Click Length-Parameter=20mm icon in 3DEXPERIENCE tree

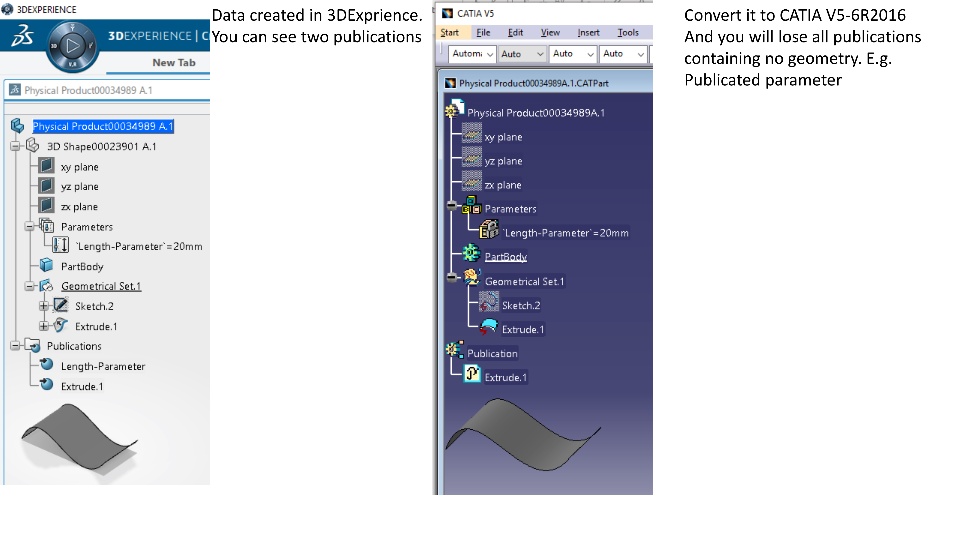coord(61,246)
